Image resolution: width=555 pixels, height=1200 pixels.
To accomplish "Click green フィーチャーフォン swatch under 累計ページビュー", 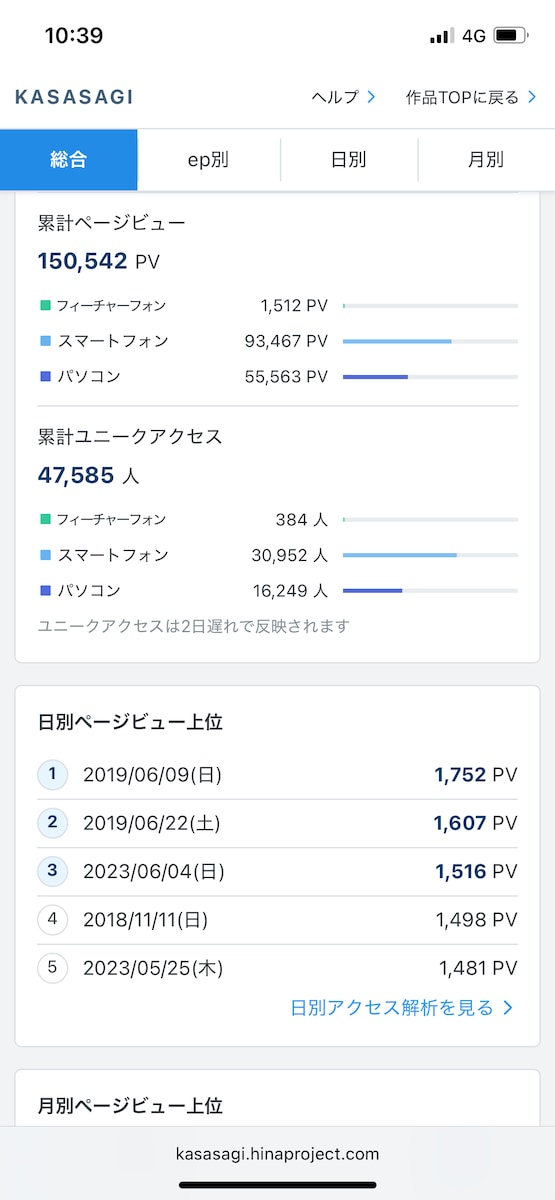I will pyautogui.click(x=45, y=305).
